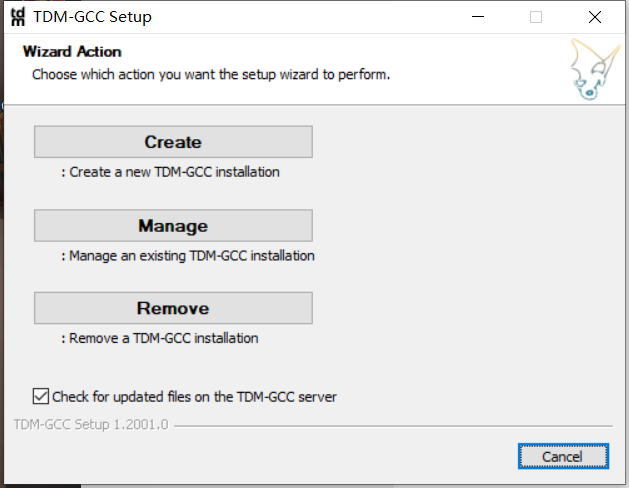Click the tdm app icon in title bar
Image resolution: width=629 pixels, height=488 pixels.
[x=18, y=17]
